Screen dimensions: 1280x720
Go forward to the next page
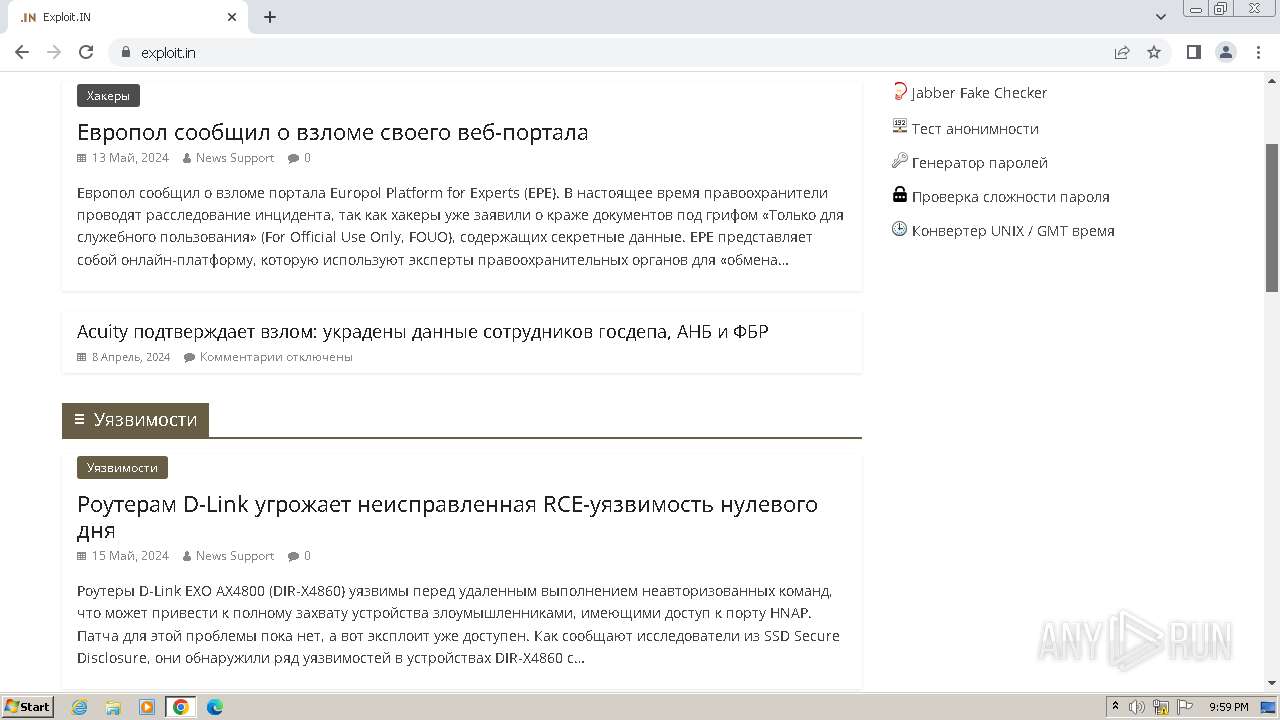(54, 52)
